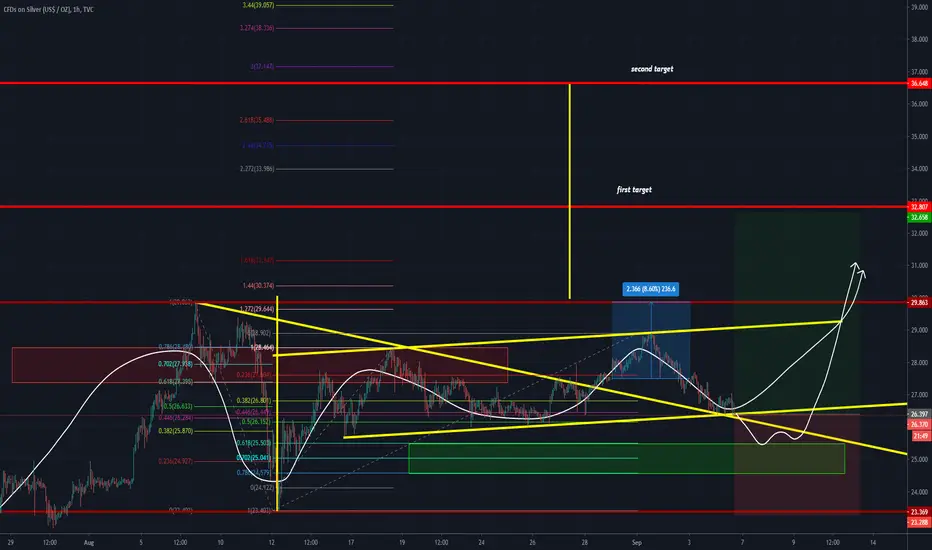Screen dimensions: 932x550
Task: Click the red 26.370 current price label
Action: coord(920,425)
